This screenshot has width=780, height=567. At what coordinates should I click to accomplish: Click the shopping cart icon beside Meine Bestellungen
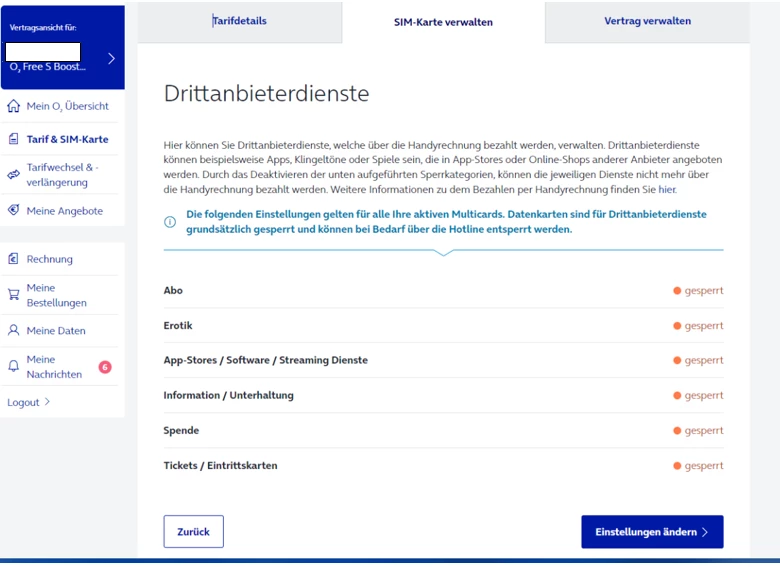[x=13, y=294]
